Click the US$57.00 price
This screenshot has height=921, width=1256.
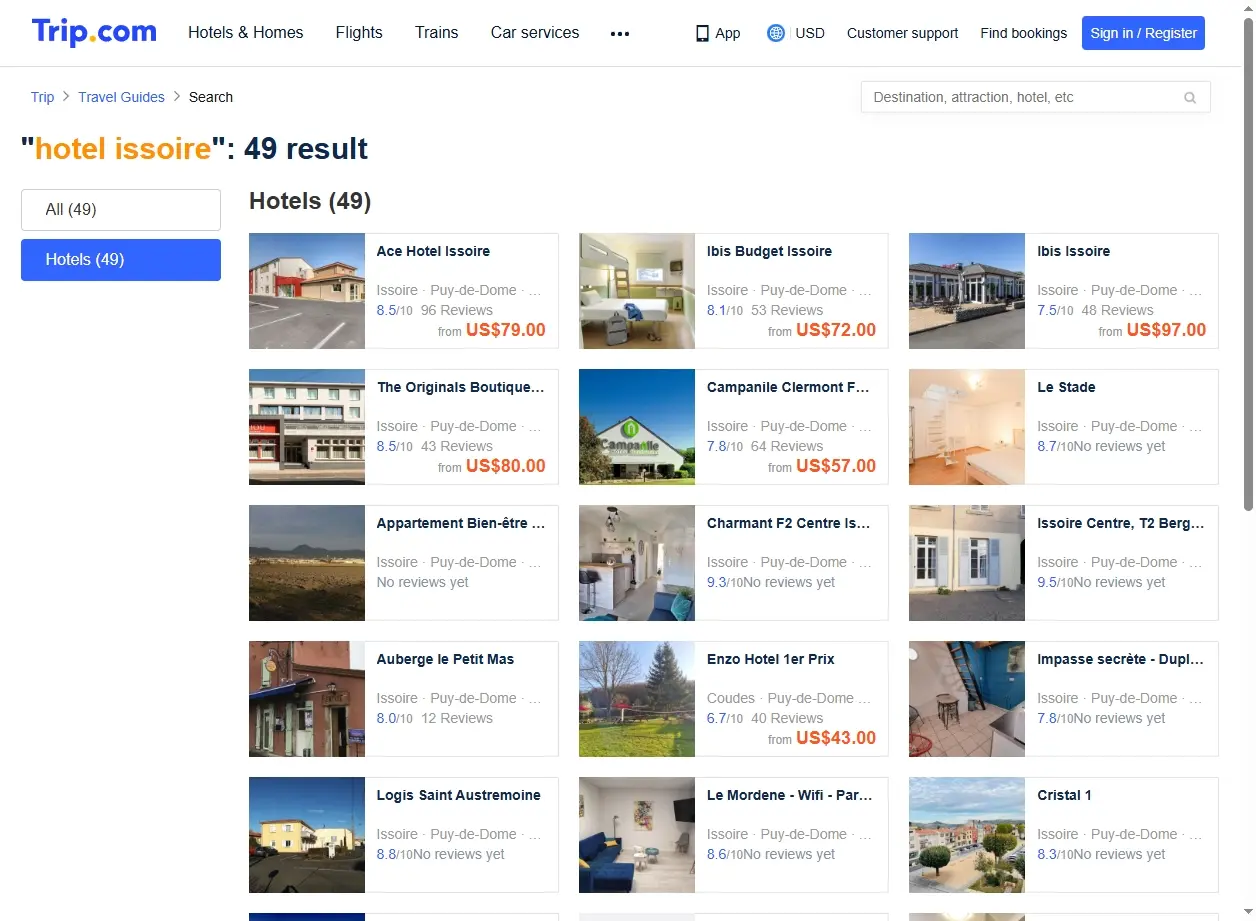click(836, 466)
